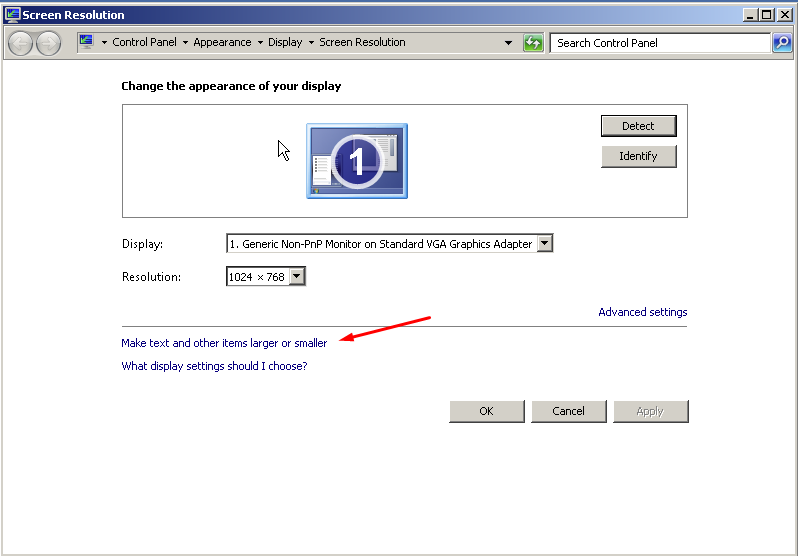The width and height of the screenshot is (798, 556).
Task: Click the Screen Resolution title bar icon
Action: (x=12, y=15)
